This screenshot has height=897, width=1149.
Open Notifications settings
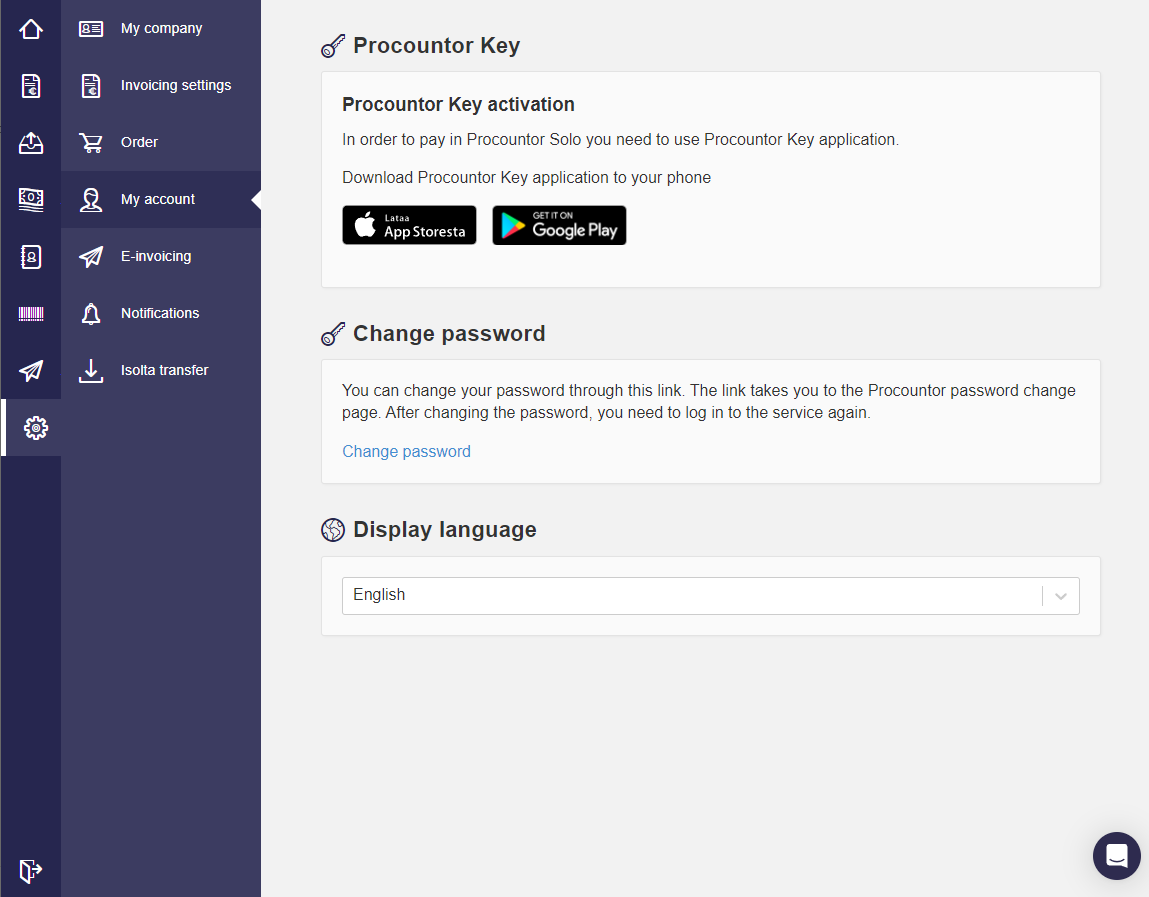click(x=161, y=314)
